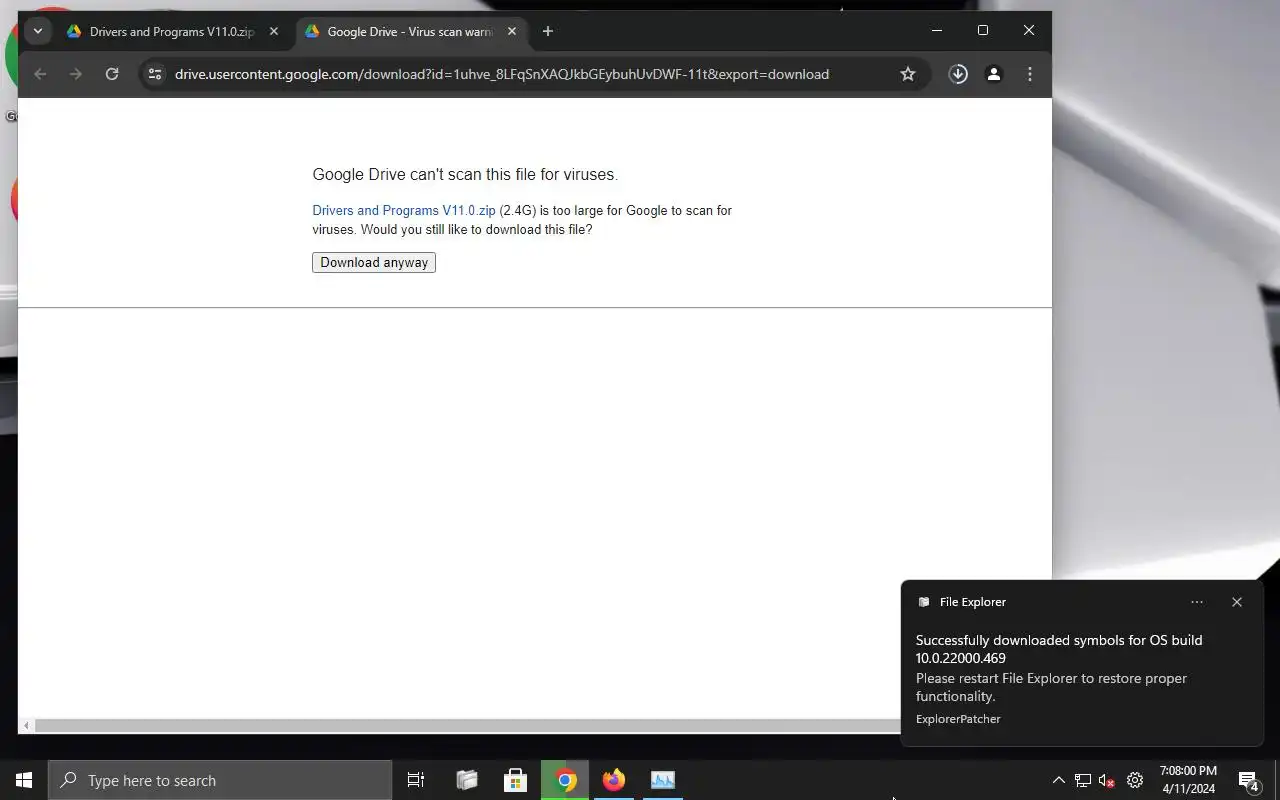Open Firefox from the taskbar
Image resolution: width=1280 pixels, height=800 pixels.
614,780
